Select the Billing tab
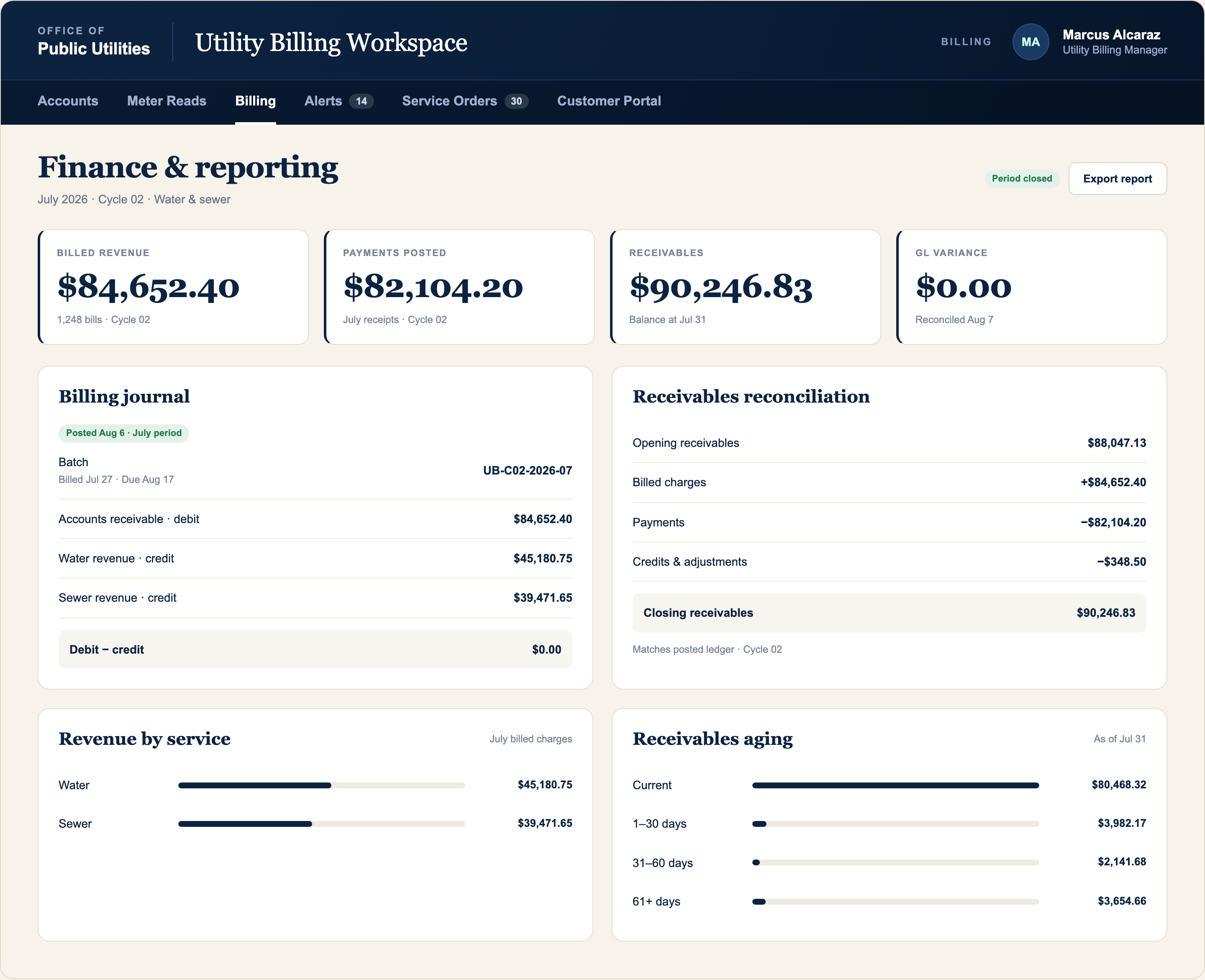This screenshot has height=980, width=1205. 255,101
